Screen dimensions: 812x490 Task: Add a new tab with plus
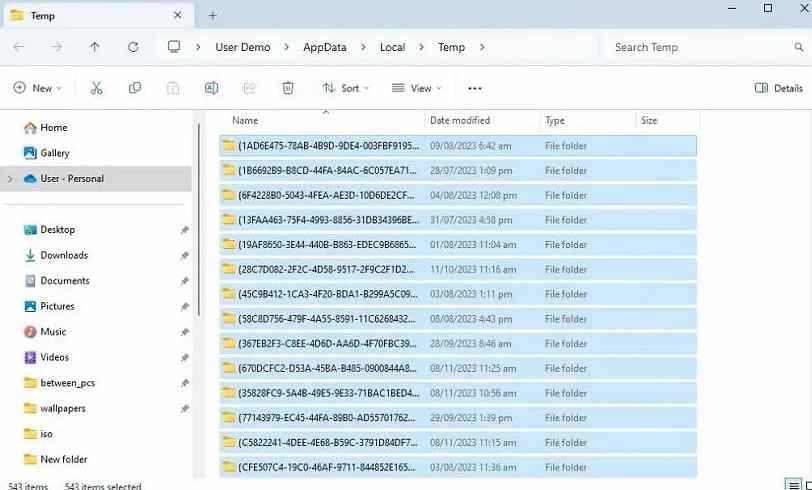pyautogui.click(x=212, y=16)
